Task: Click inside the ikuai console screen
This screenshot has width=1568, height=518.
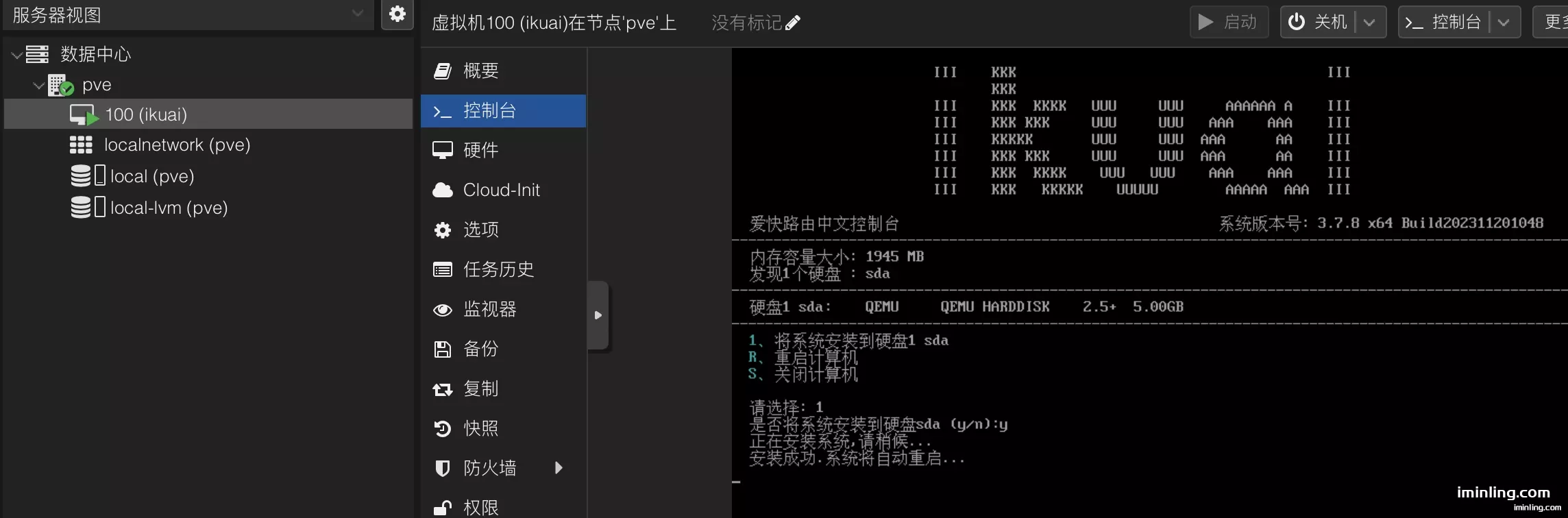Action: coord(1149,283)
